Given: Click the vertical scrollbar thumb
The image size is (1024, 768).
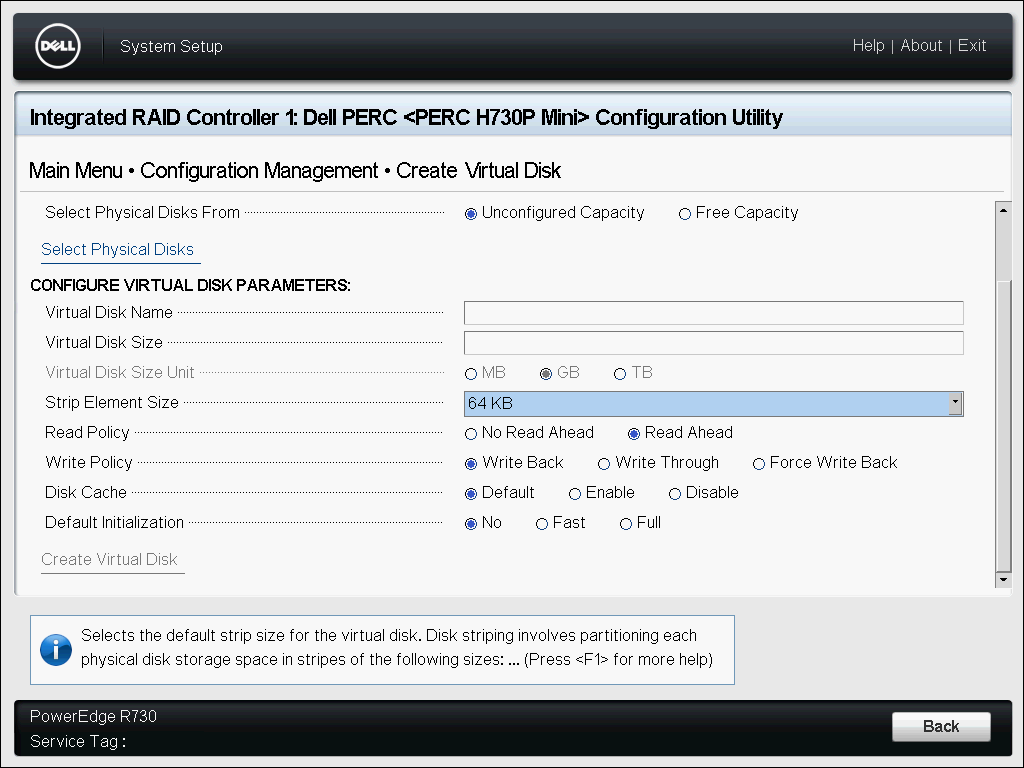Looking at the screenshot, I should click(1003, 425).
